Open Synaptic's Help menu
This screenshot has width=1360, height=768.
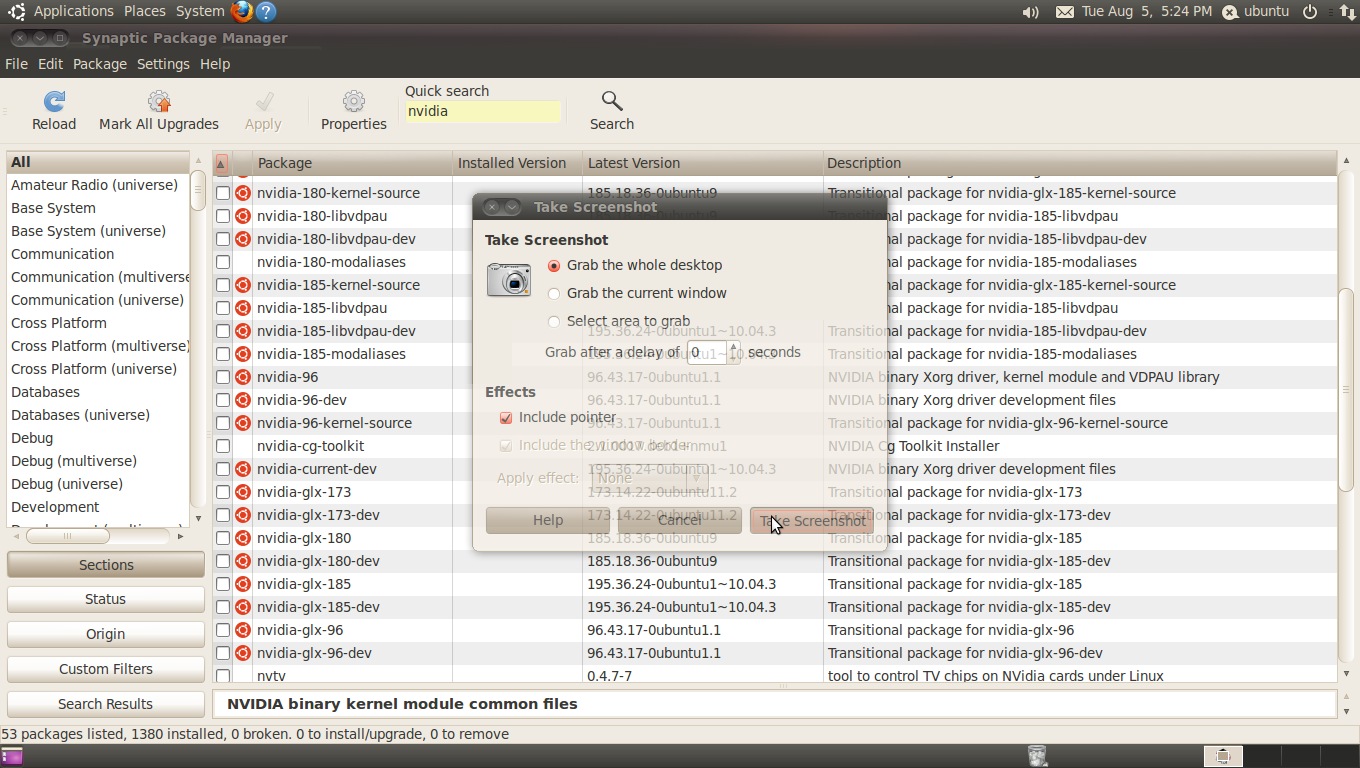tap(215, 64)
